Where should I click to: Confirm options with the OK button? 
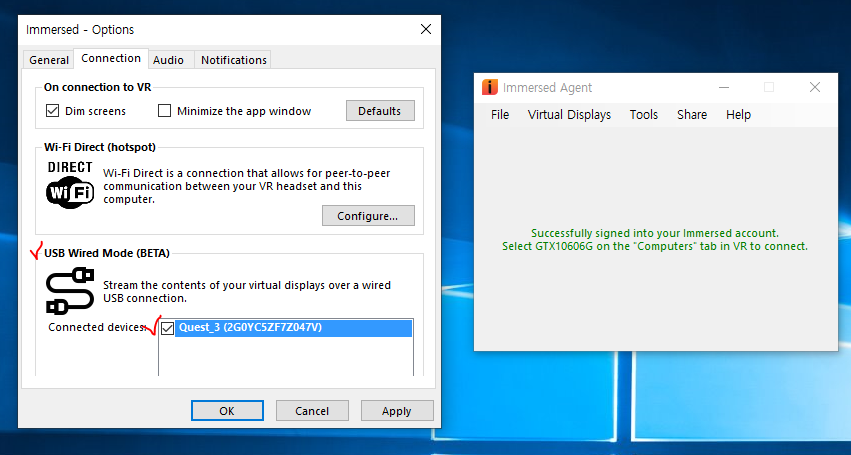click(227, 410)
